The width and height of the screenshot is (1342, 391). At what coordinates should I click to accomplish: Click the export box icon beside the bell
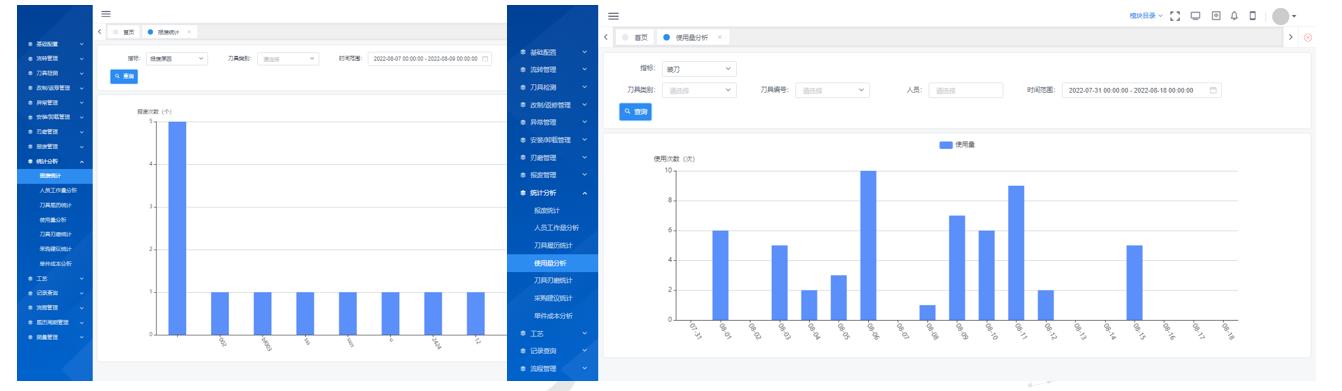pyautogui.click(x=1215, y=16)
